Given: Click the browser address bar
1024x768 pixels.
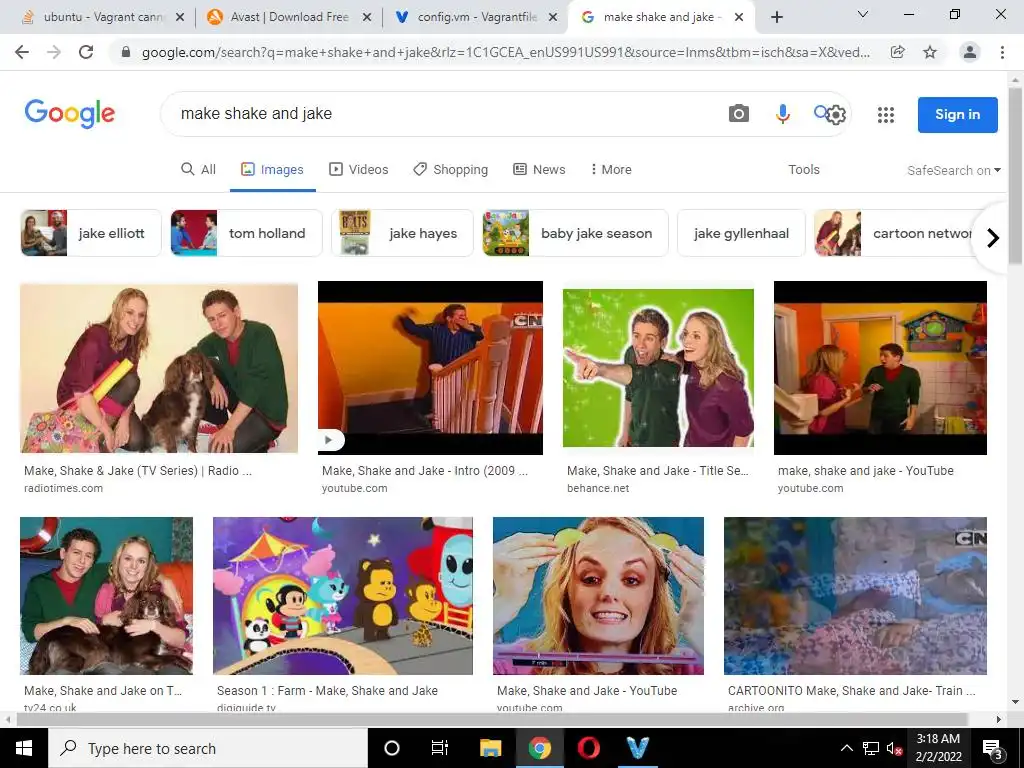Looking at the screenshot, I should (503, 52).
